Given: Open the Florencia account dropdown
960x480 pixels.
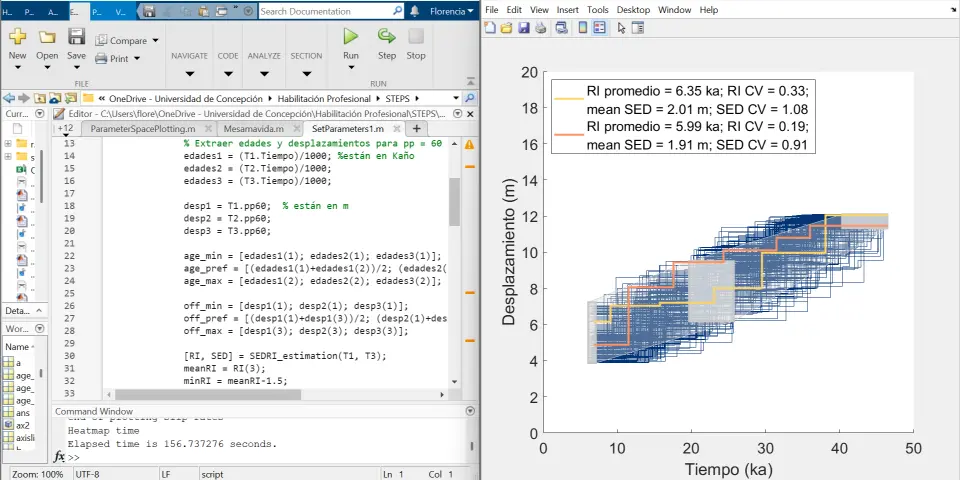Looking at the screenshot, I should (451, 11).
